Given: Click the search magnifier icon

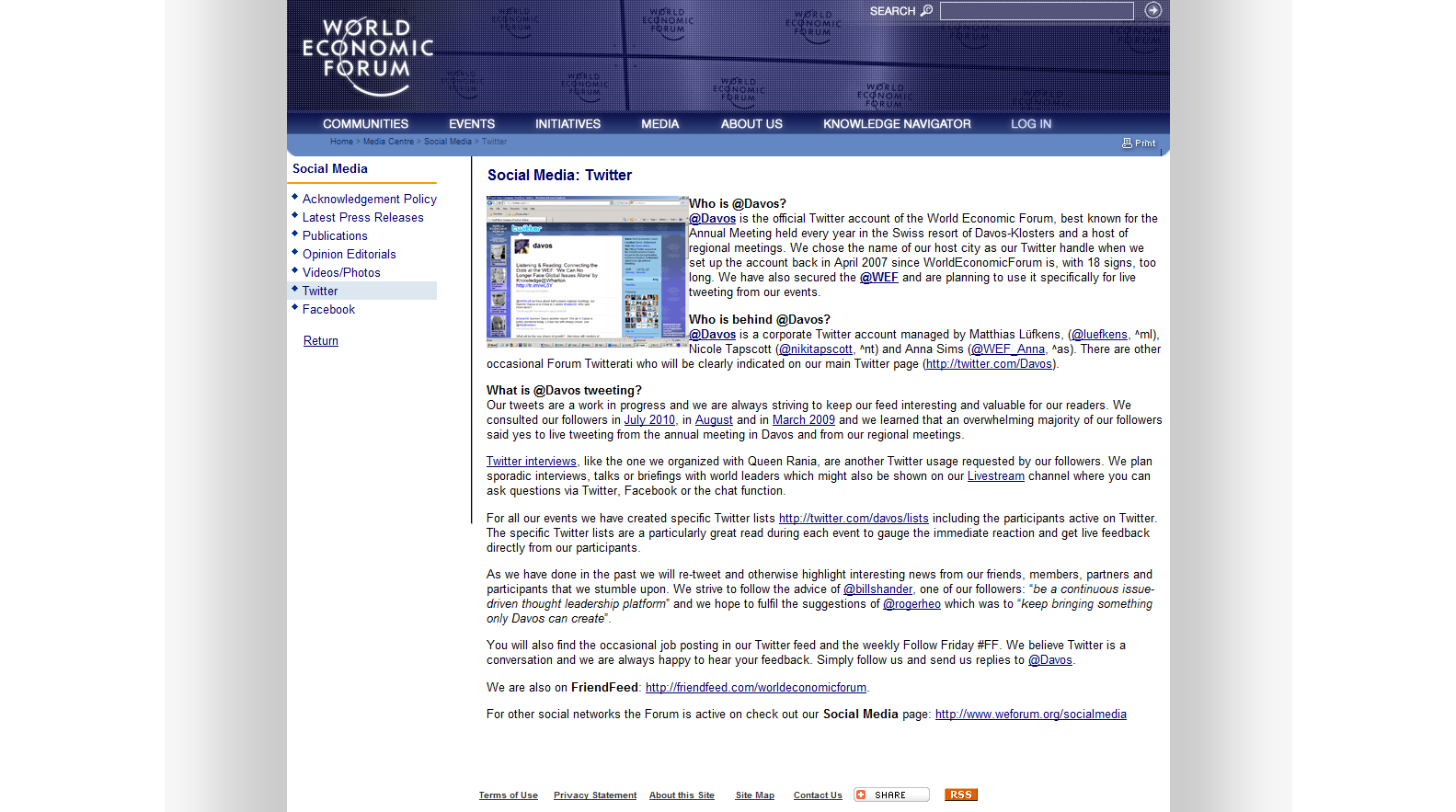Looking at the screenshot, I should [926, 11].
